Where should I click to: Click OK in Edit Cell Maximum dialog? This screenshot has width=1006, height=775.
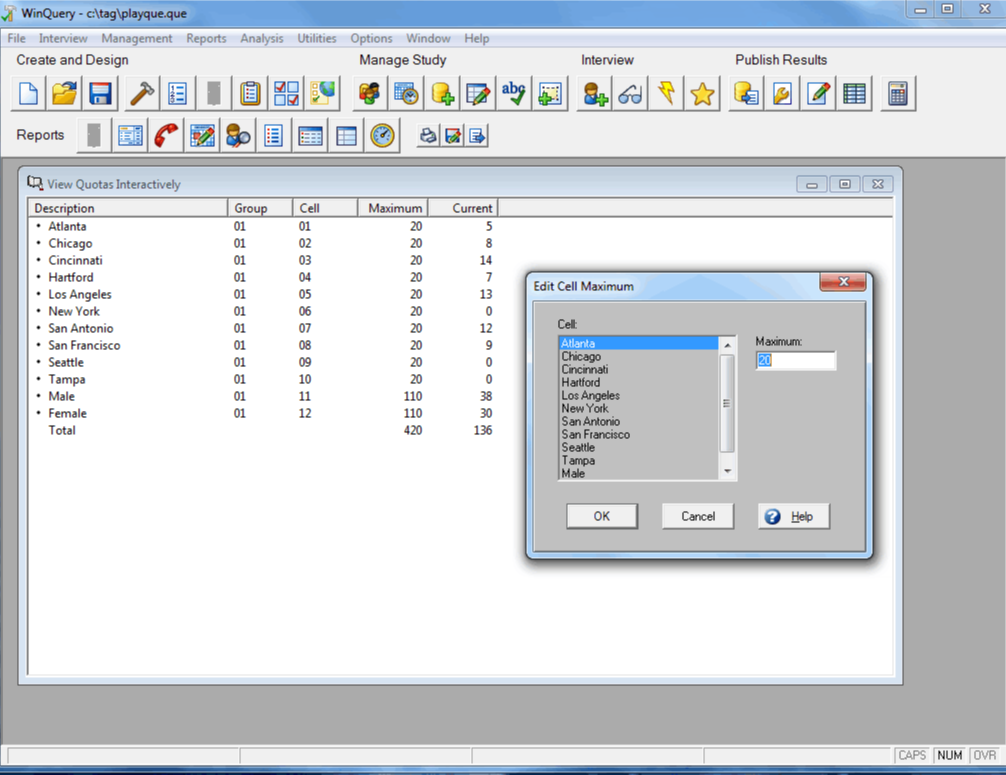602,516
